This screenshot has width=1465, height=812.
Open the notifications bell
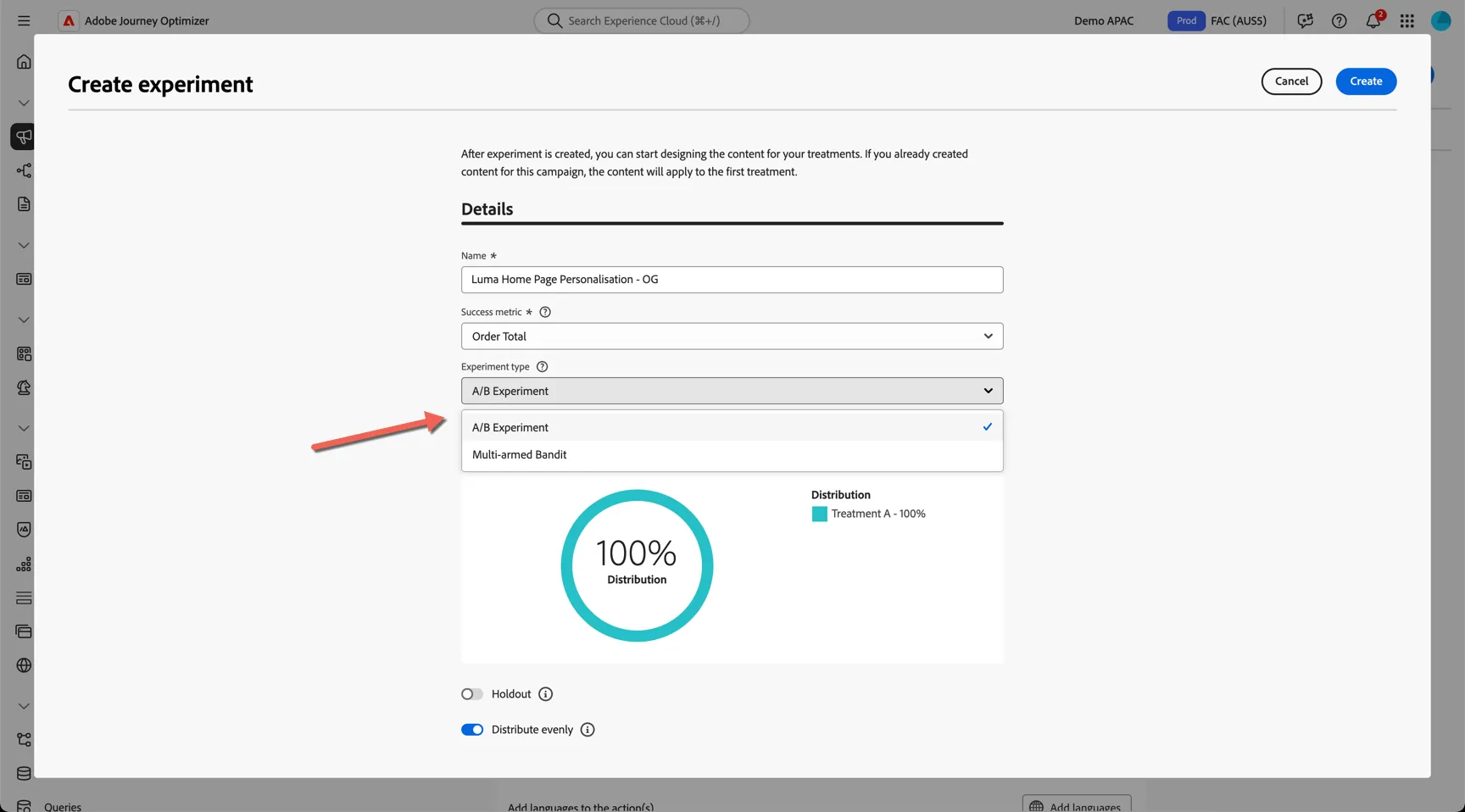[1373, 20]
